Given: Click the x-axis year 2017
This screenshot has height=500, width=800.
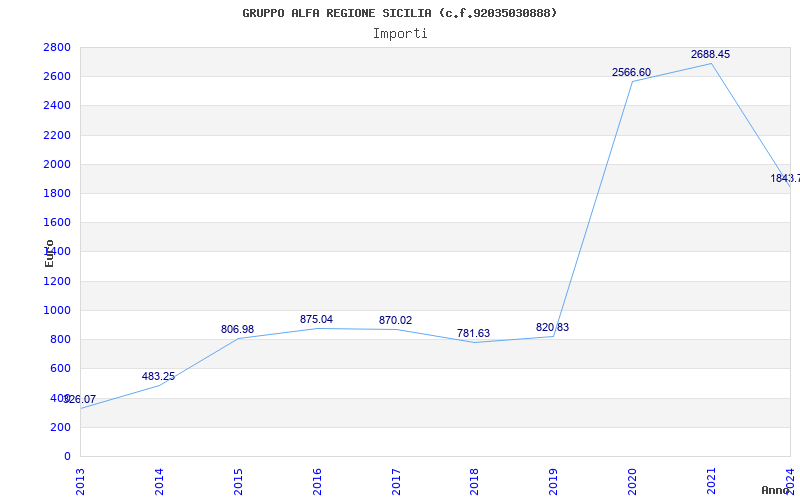Looking at the screenshot, I should 396,482.
